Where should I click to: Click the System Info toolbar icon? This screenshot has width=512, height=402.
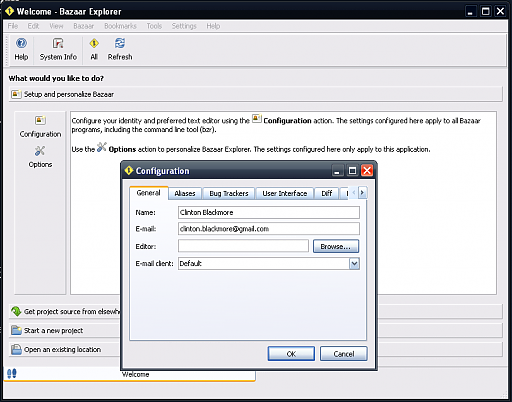click(x=58, y=43)
